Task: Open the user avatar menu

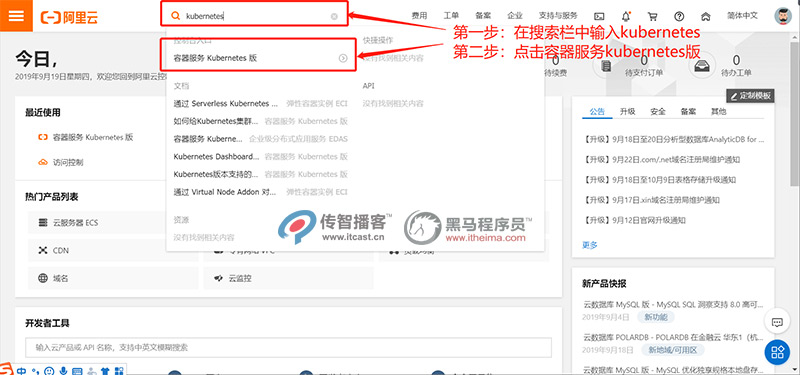Action: pos(783,16)
